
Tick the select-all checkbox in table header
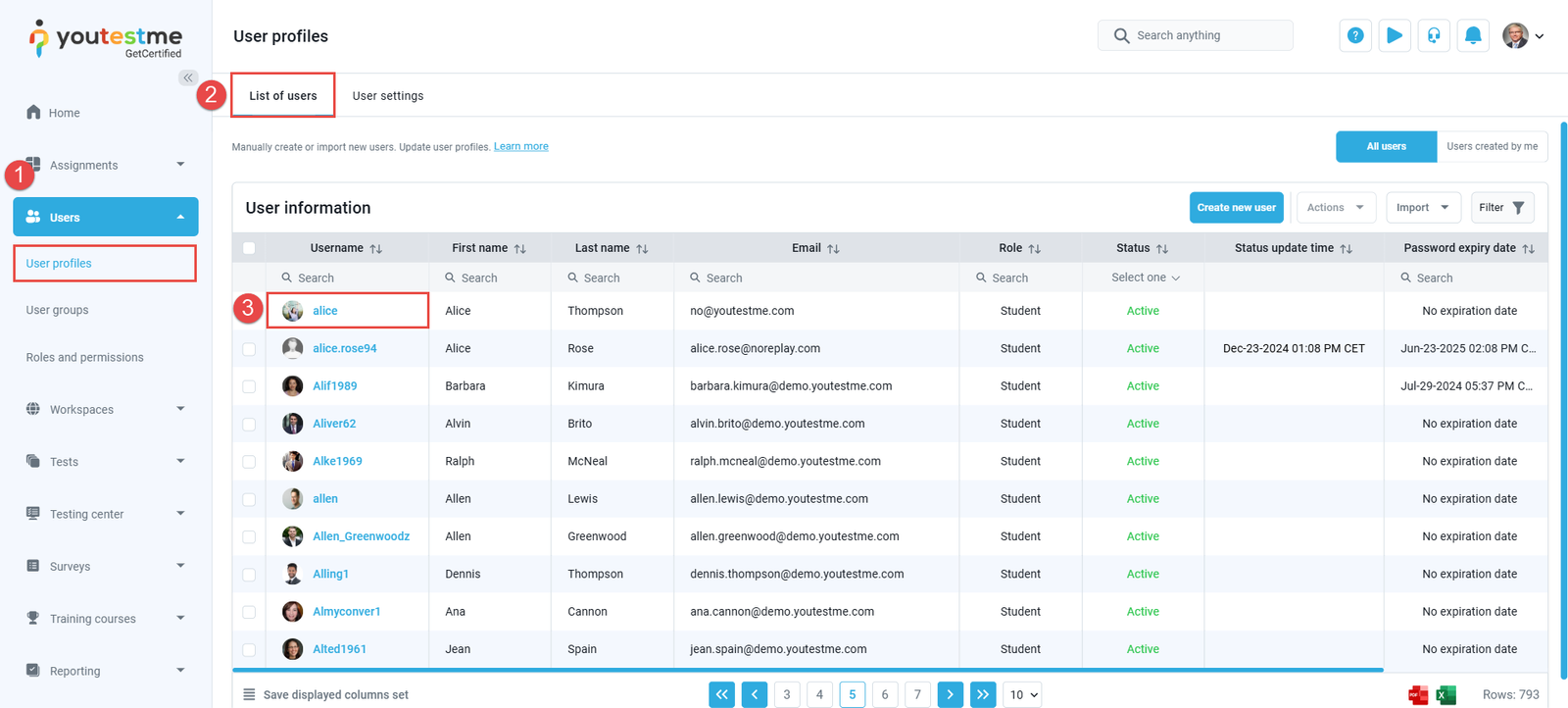[x=249, y=248]
